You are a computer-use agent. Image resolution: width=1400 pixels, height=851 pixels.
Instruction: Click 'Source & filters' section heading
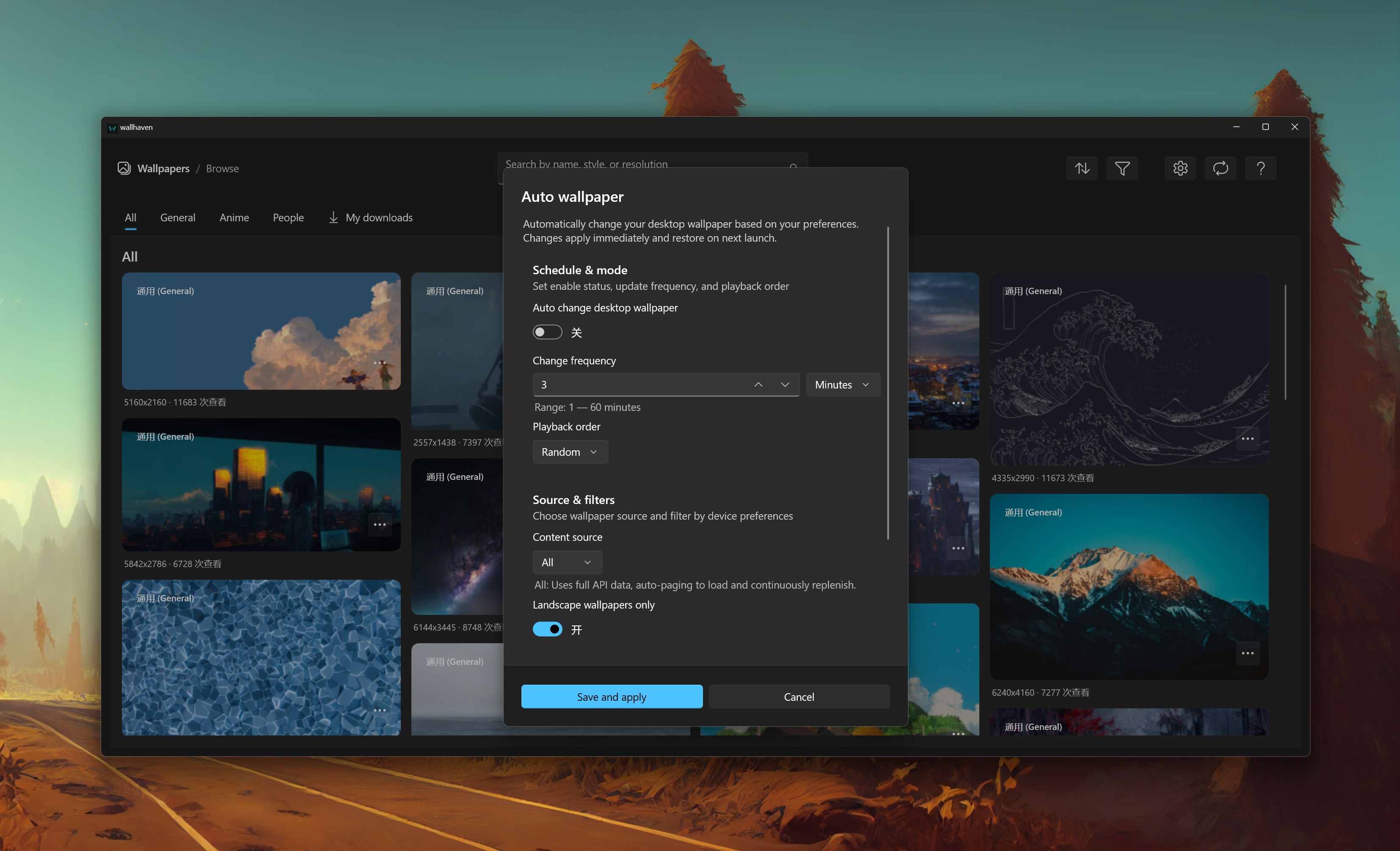573,500
